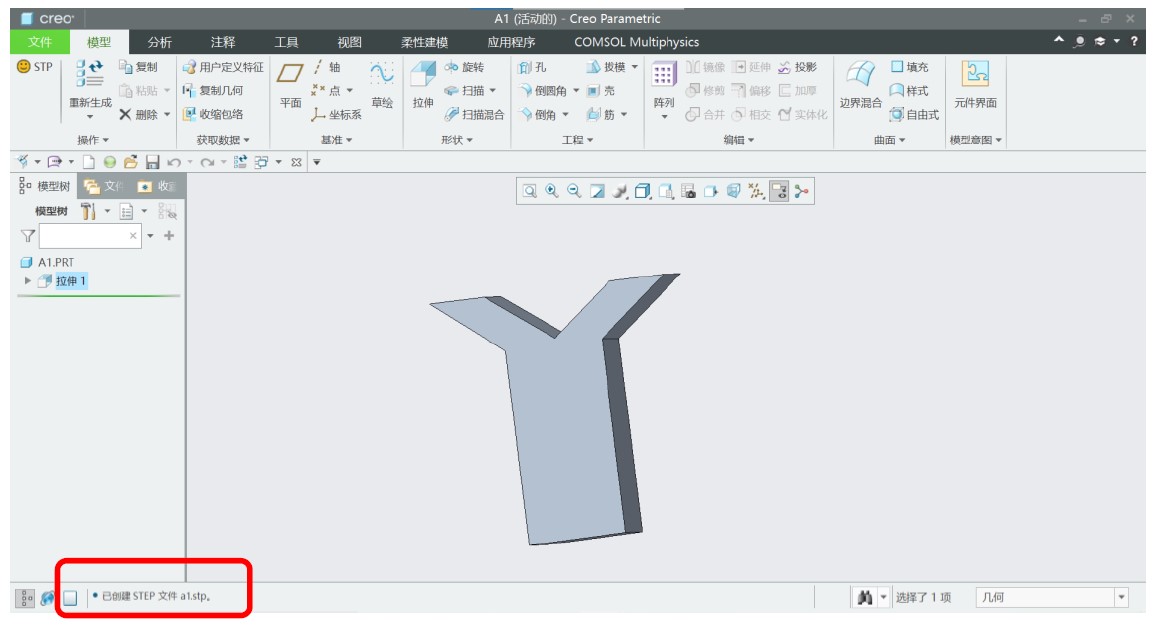Open the 编辑 group dropdown

click(x=739, y=140)
